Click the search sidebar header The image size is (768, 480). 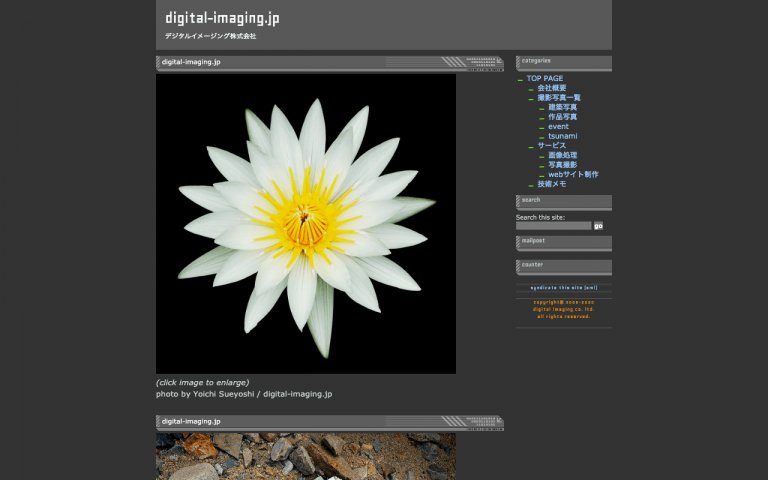point(564,202)
